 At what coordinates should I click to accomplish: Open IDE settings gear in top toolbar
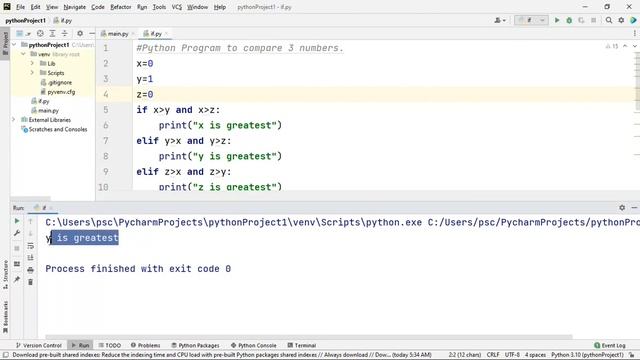621,20
